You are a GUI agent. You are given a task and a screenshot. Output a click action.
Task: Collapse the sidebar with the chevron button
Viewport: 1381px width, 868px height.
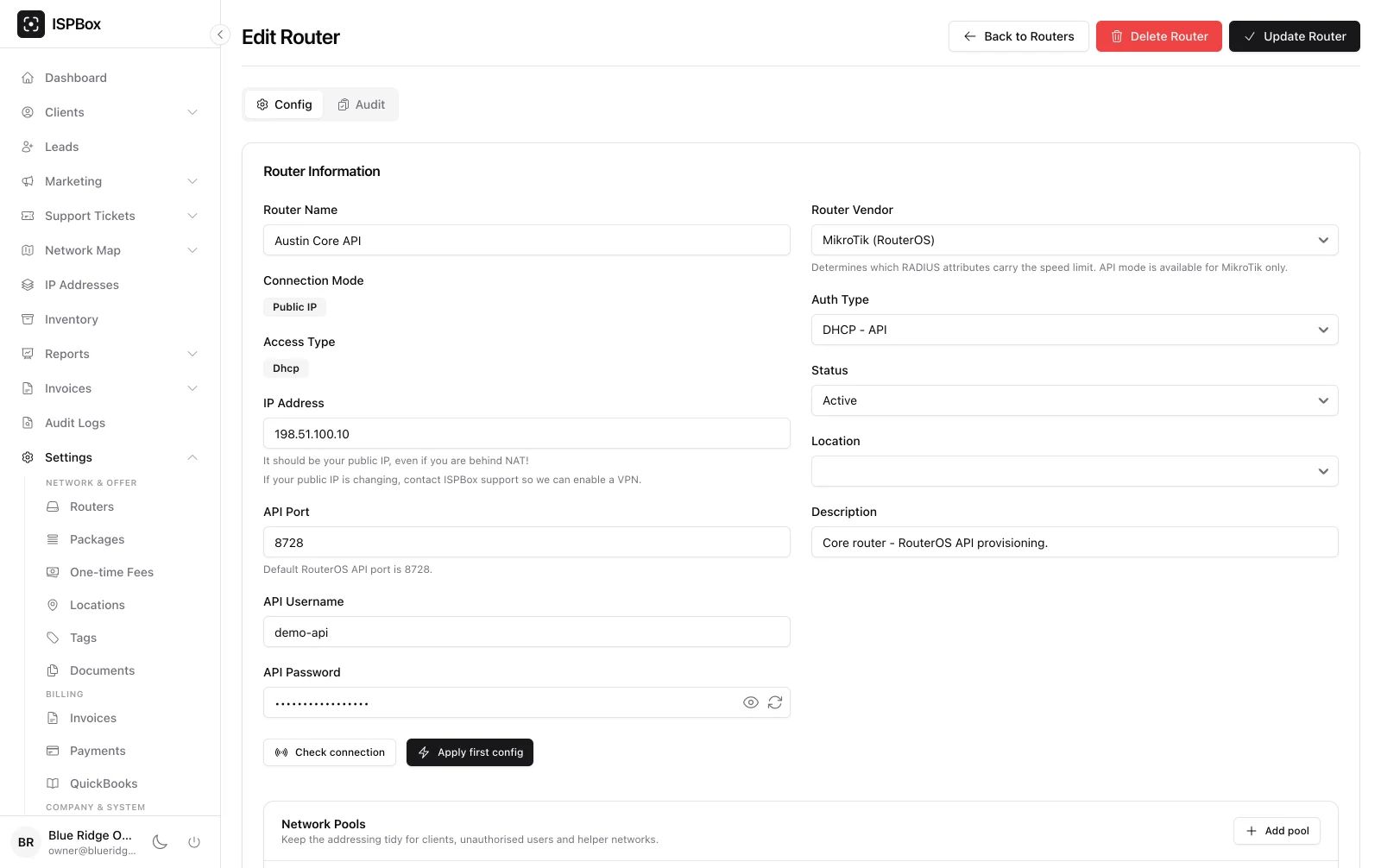(220, 35)
